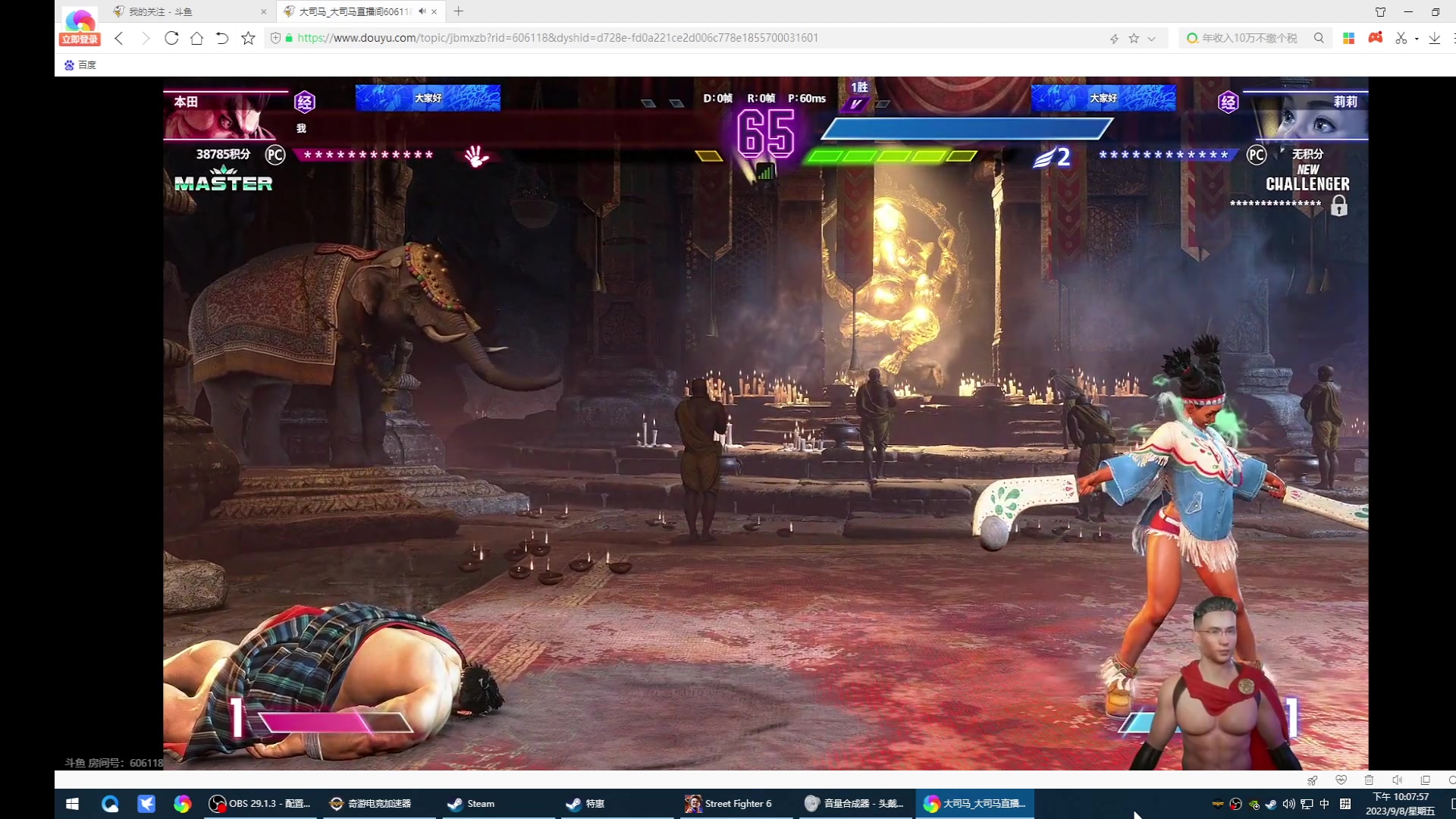Close the 我的关注 tab
1456x819 pixels.
point(264,12)
